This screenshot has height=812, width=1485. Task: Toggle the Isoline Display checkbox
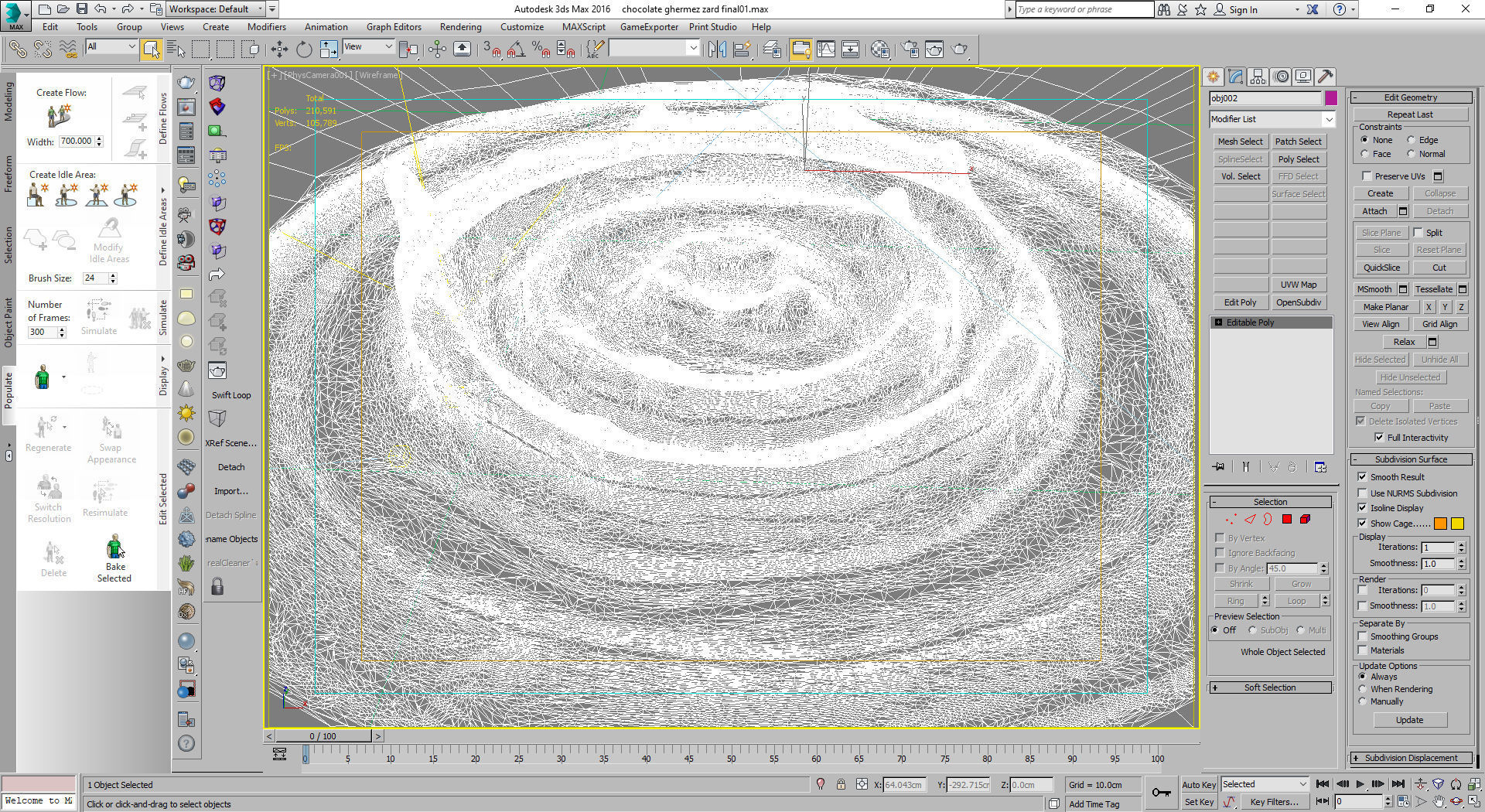(1363, 508)
